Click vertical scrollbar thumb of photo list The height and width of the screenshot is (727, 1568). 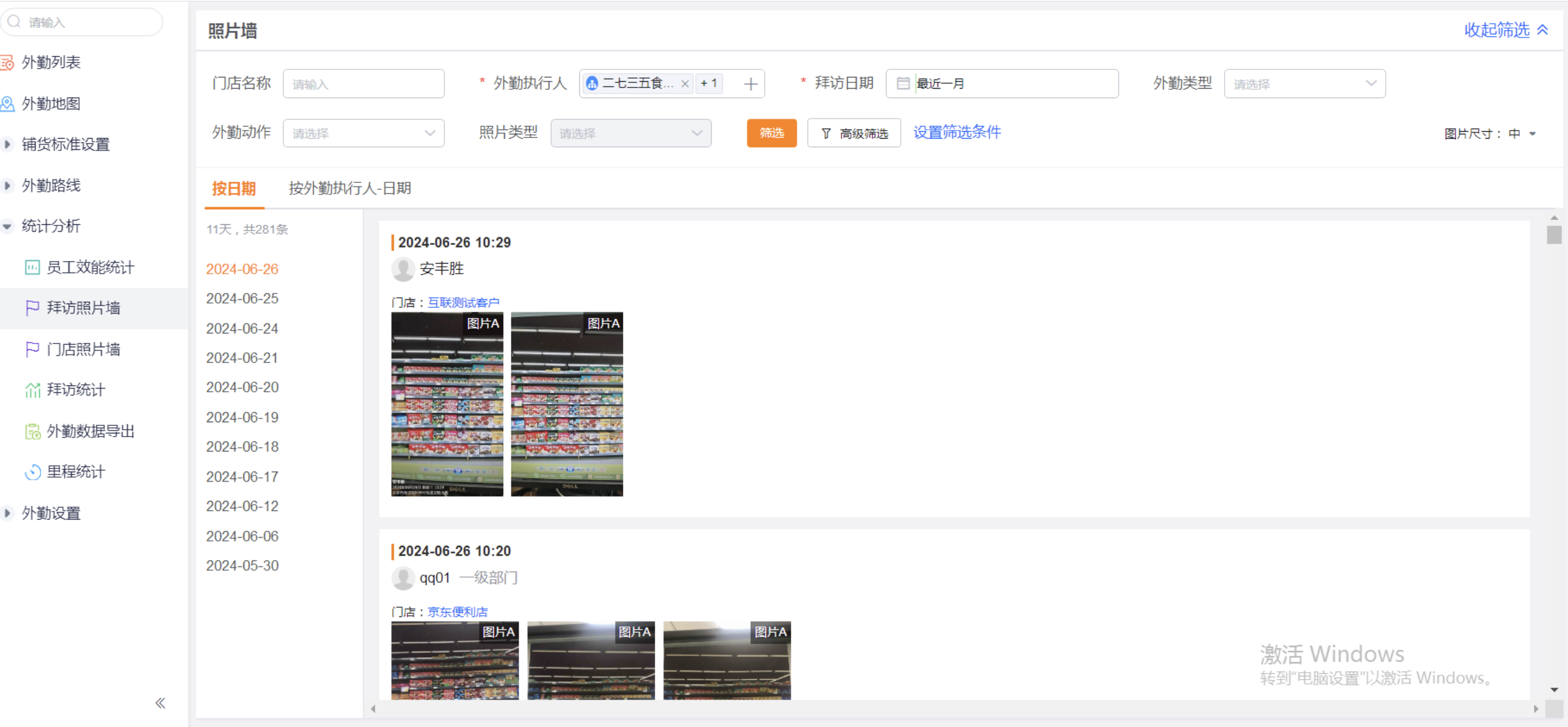pos(1554,235)
